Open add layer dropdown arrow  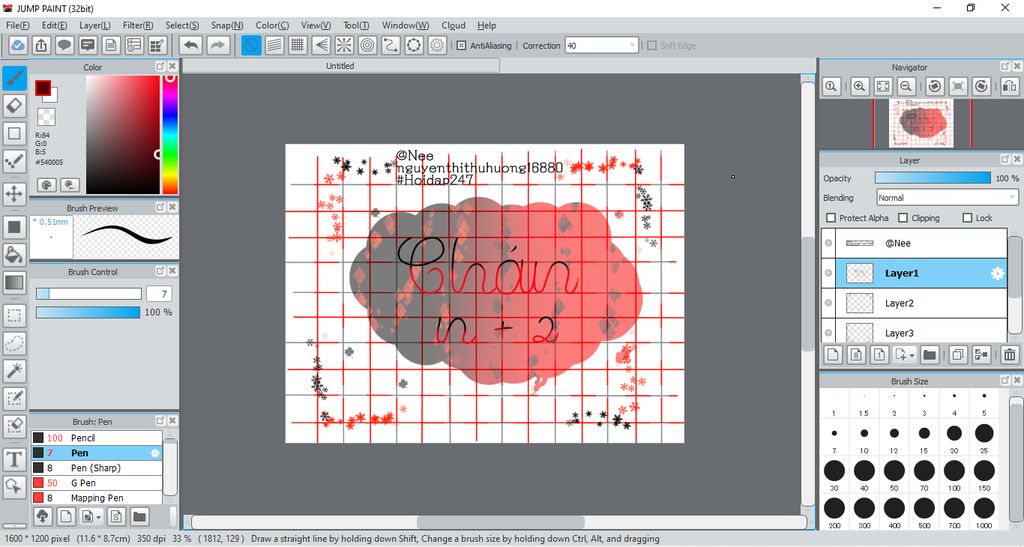tap(912, 355)
